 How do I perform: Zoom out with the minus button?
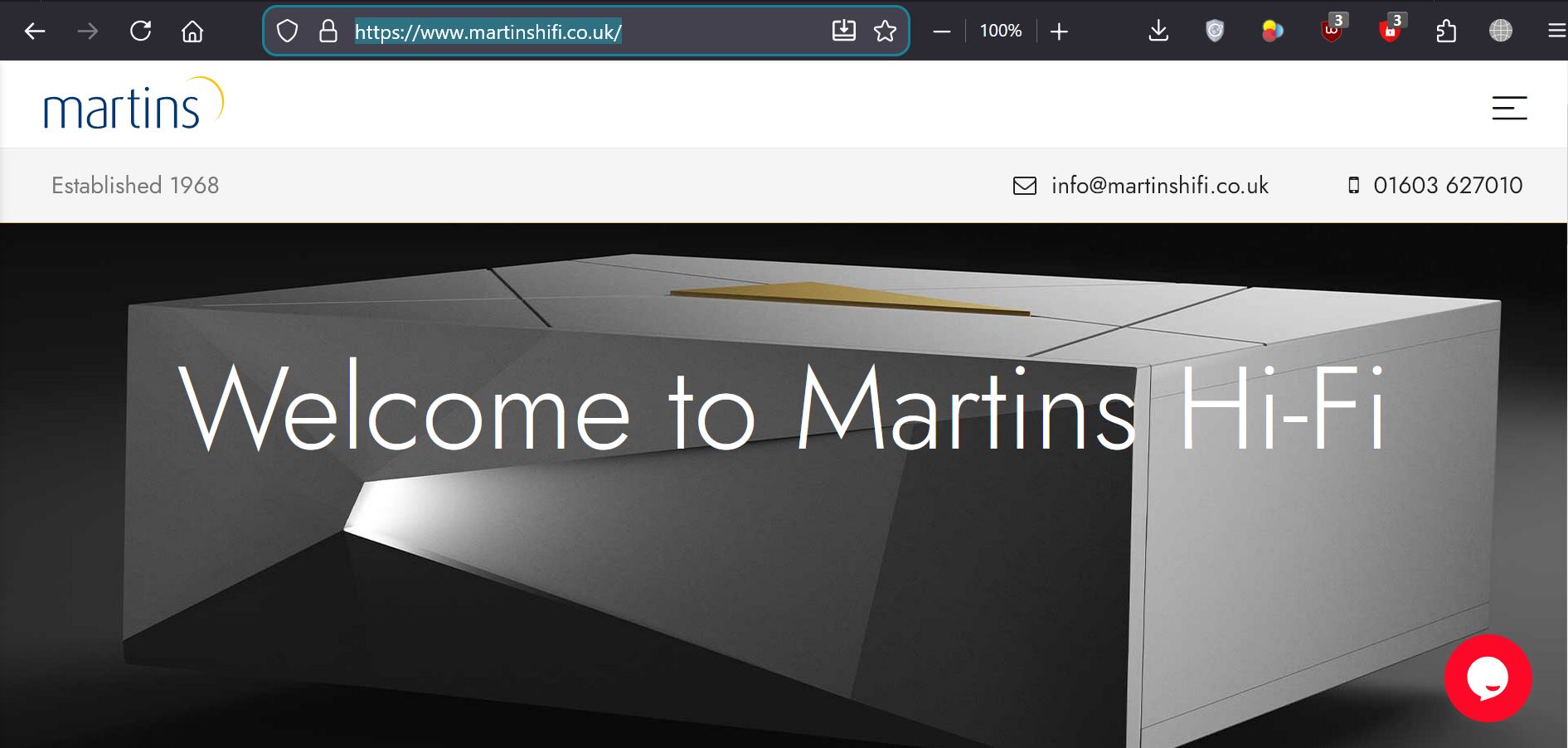point(941,32)
